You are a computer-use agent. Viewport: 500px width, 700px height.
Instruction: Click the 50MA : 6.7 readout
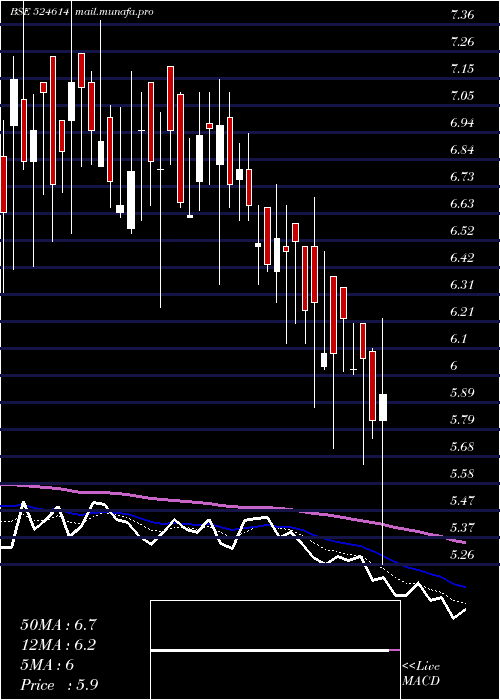click(x=58, y=625)
